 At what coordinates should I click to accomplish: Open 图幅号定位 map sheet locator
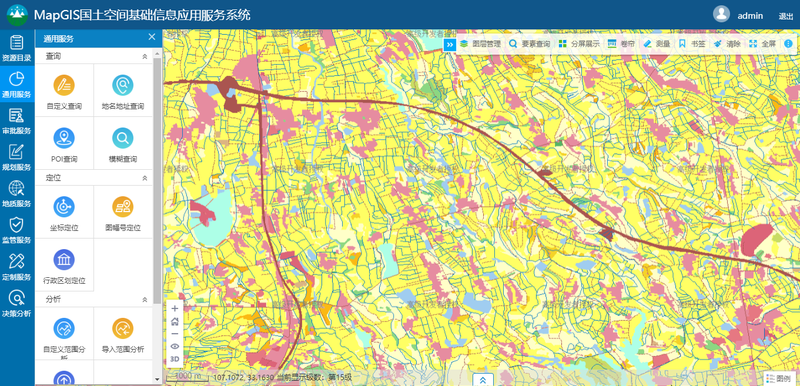pos(123,213)
